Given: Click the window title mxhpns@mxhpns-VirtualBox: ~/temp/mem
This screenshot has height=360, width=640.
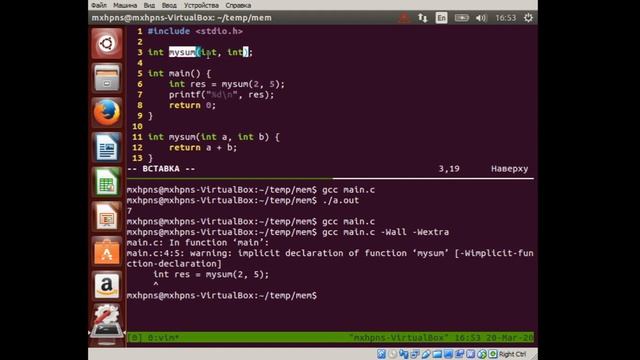Looking at the screenshot, I should tap(181, 18).
